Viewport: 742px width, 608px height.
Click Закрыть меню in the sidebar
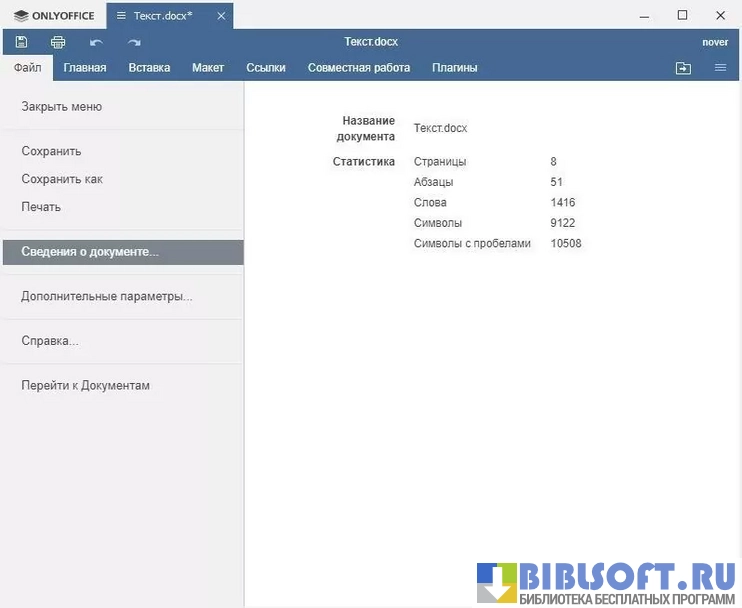coord(62,107)
